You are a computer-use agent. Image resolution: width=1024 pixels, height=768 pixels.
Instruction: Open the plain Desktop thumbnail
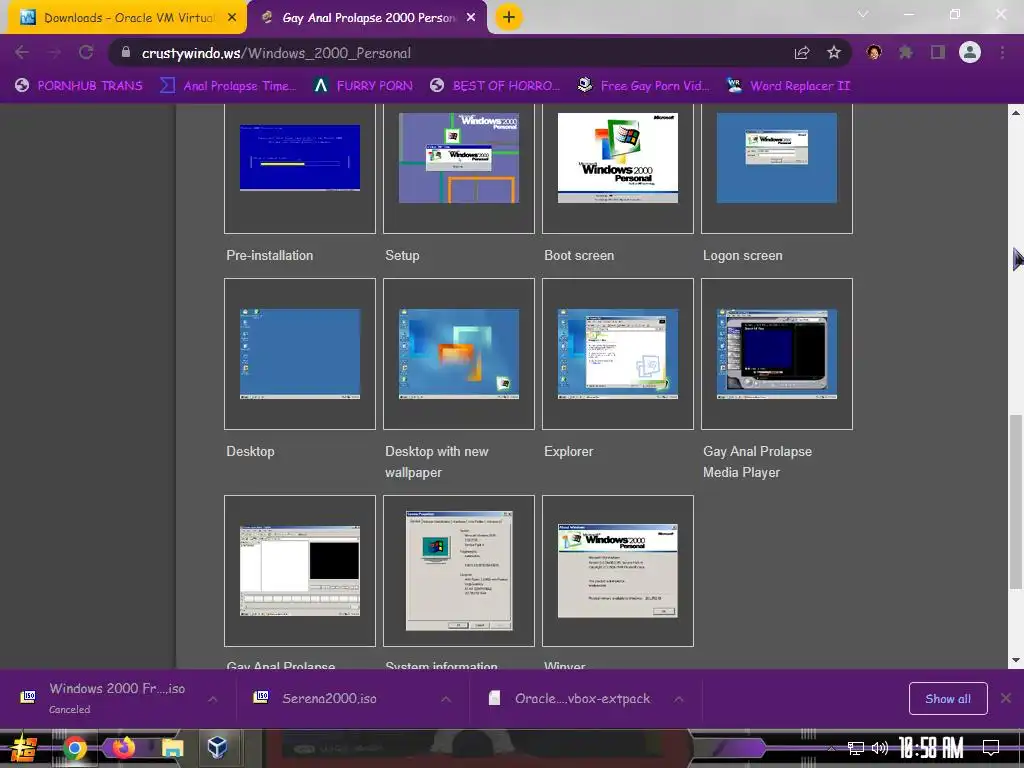[x=300, y=354]
